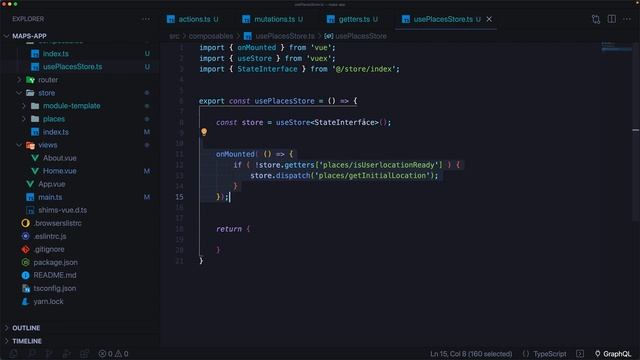The height and width of the screenshot is (360, 640).
Task: Click the Vue icon next to About.vue
Action: (x=35, y=158)
